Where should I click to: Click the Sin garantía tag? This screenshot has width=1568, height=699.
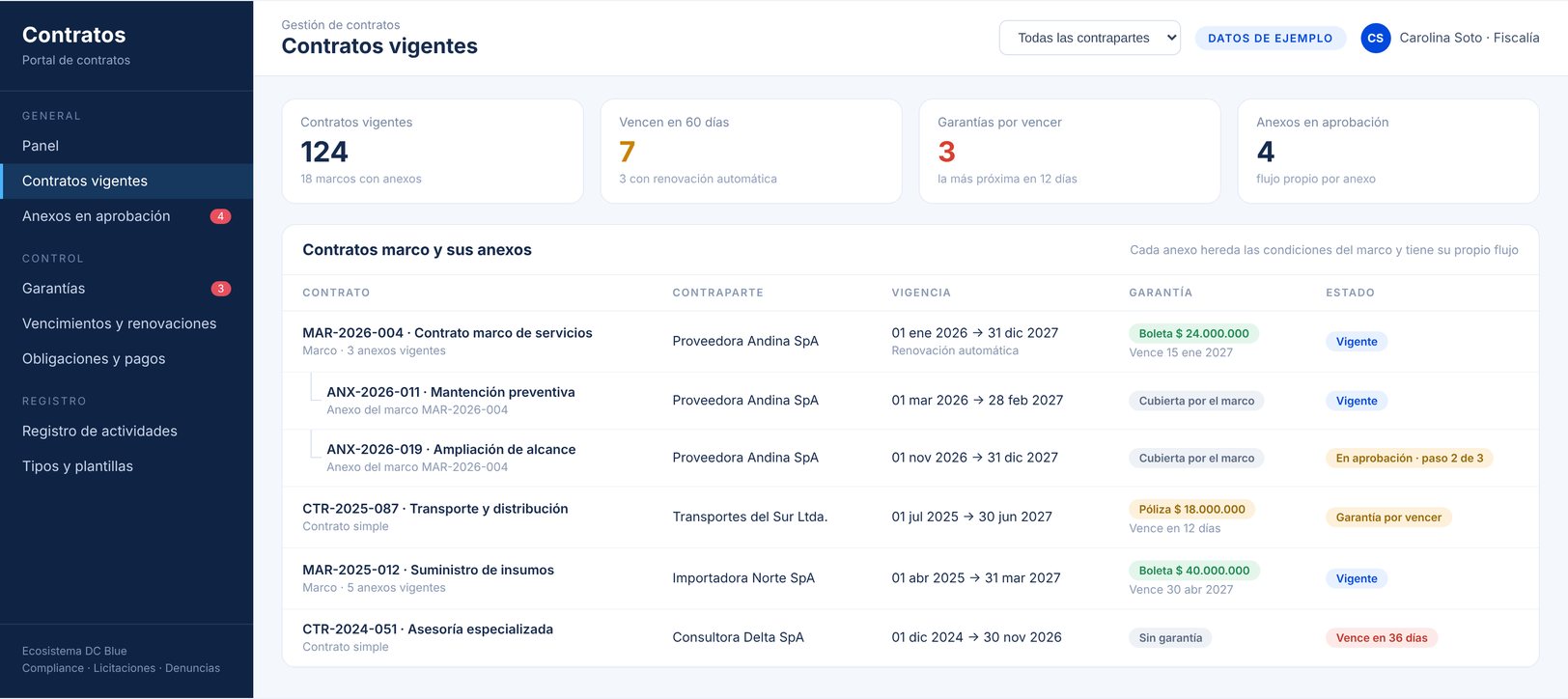coord(1170,638)
